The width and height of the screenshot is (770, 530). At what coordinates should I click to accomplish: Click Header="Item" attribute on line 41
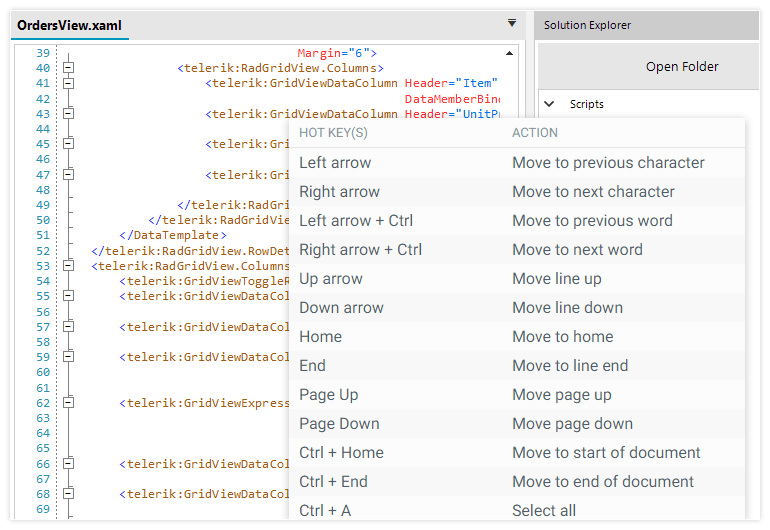click(451, 83)
